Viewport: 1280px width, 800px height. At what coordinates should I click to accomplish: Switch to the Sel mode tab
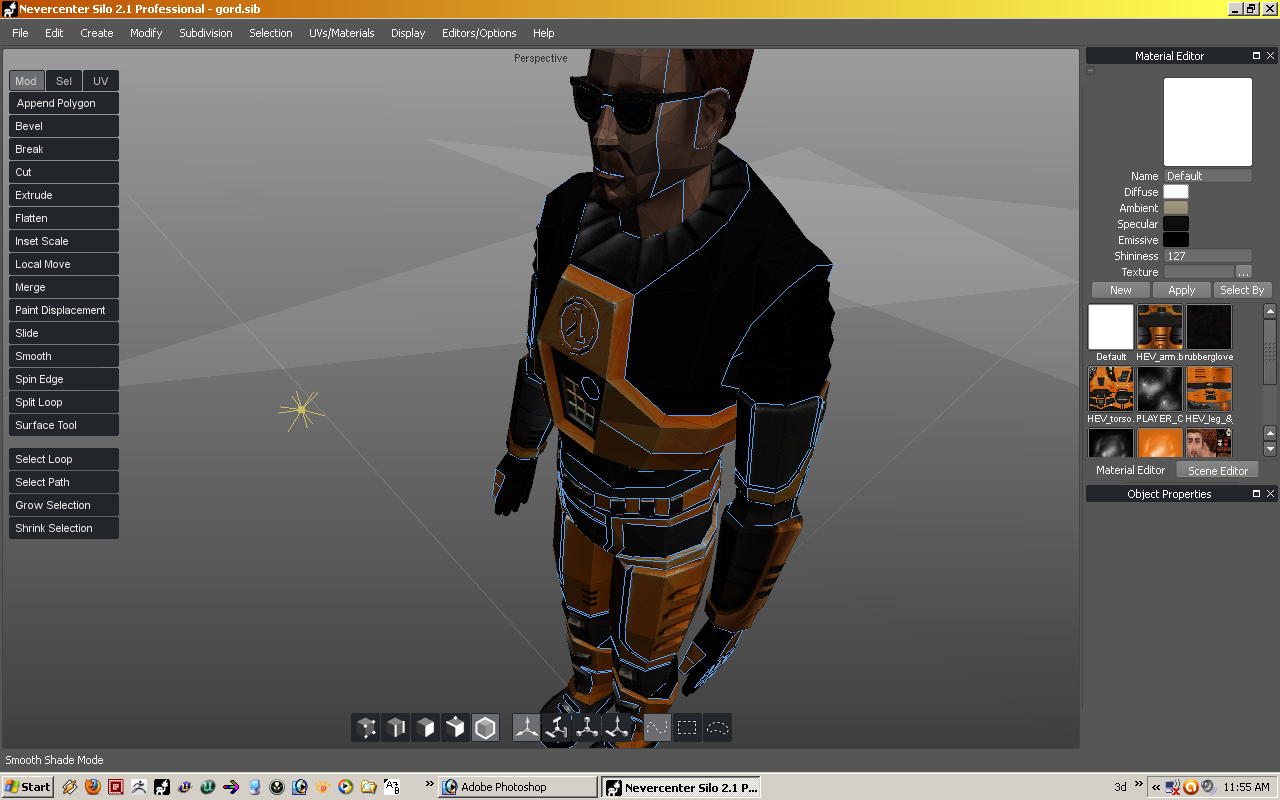click(x=63, y=80)
